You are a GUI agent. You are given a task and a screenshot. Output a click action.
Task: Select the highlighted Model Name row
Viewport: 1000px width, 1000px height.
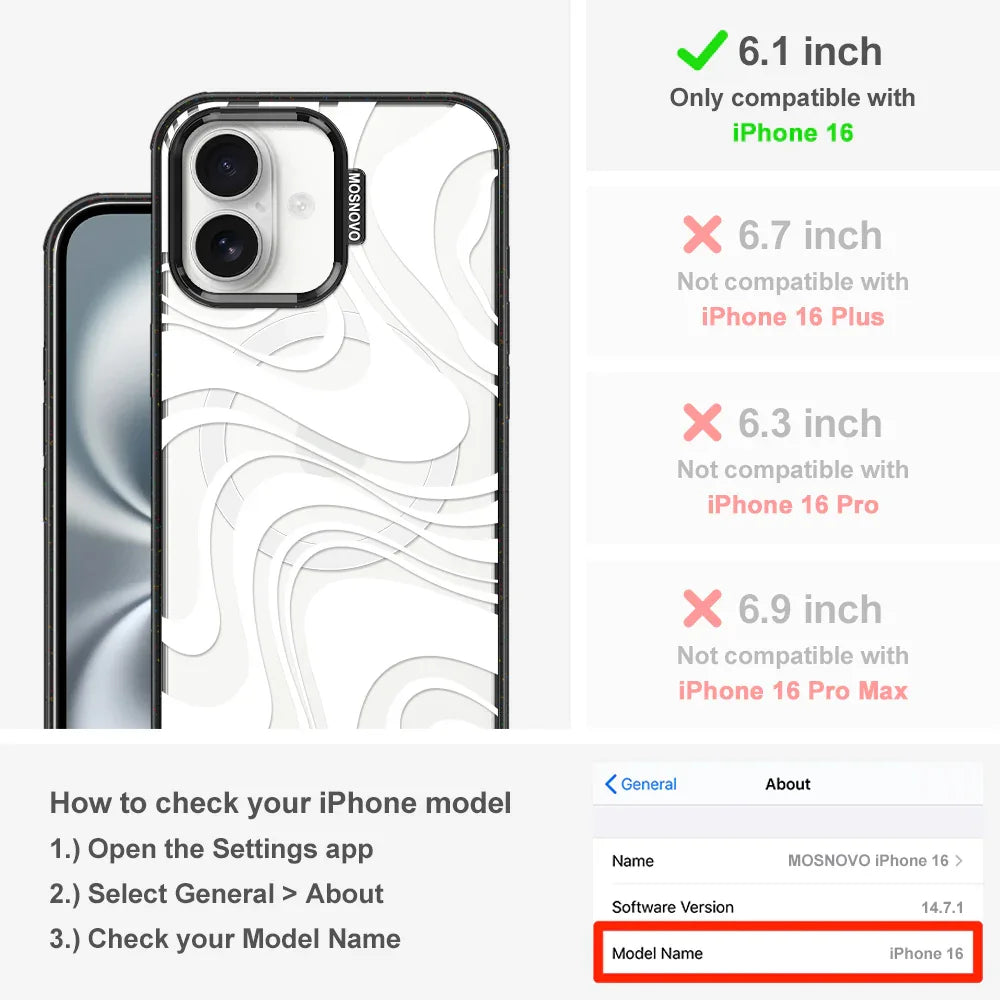click(788, 953)
